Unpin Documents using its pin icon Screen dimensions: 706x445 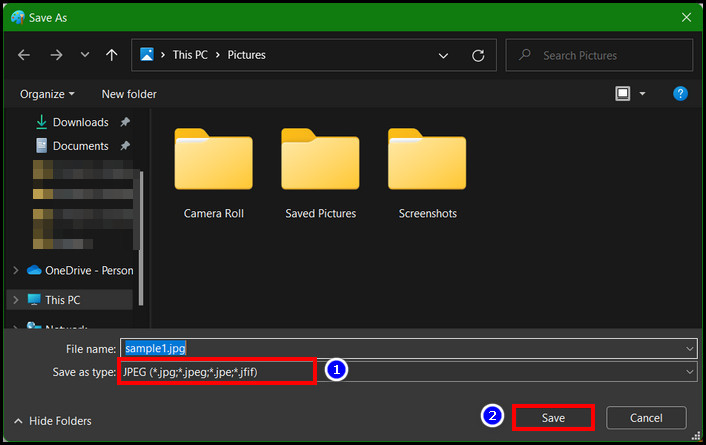[x=125, y=146]
